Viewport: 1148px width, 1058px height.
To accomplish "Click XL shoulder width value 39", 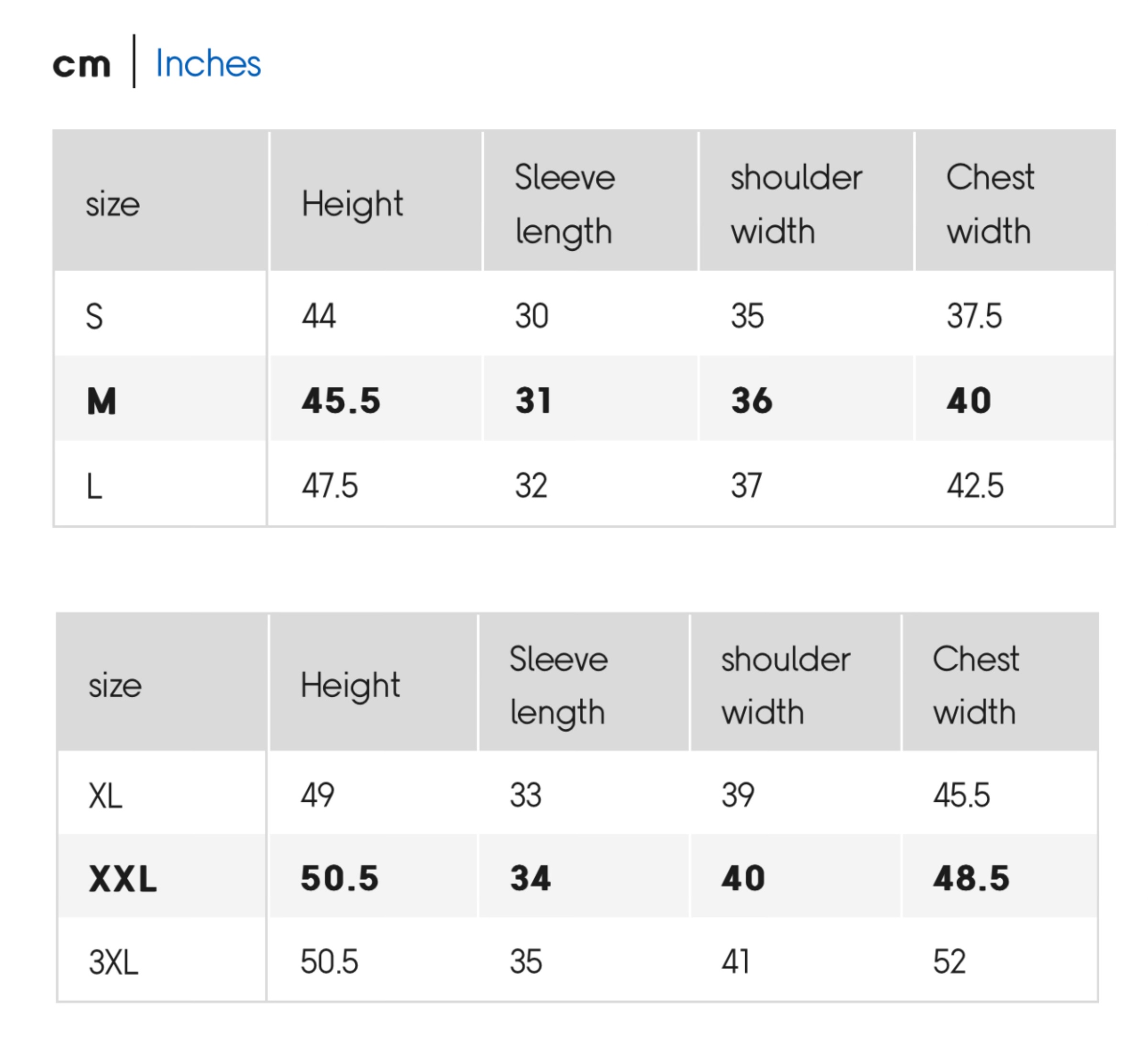I will coord(738,795).
